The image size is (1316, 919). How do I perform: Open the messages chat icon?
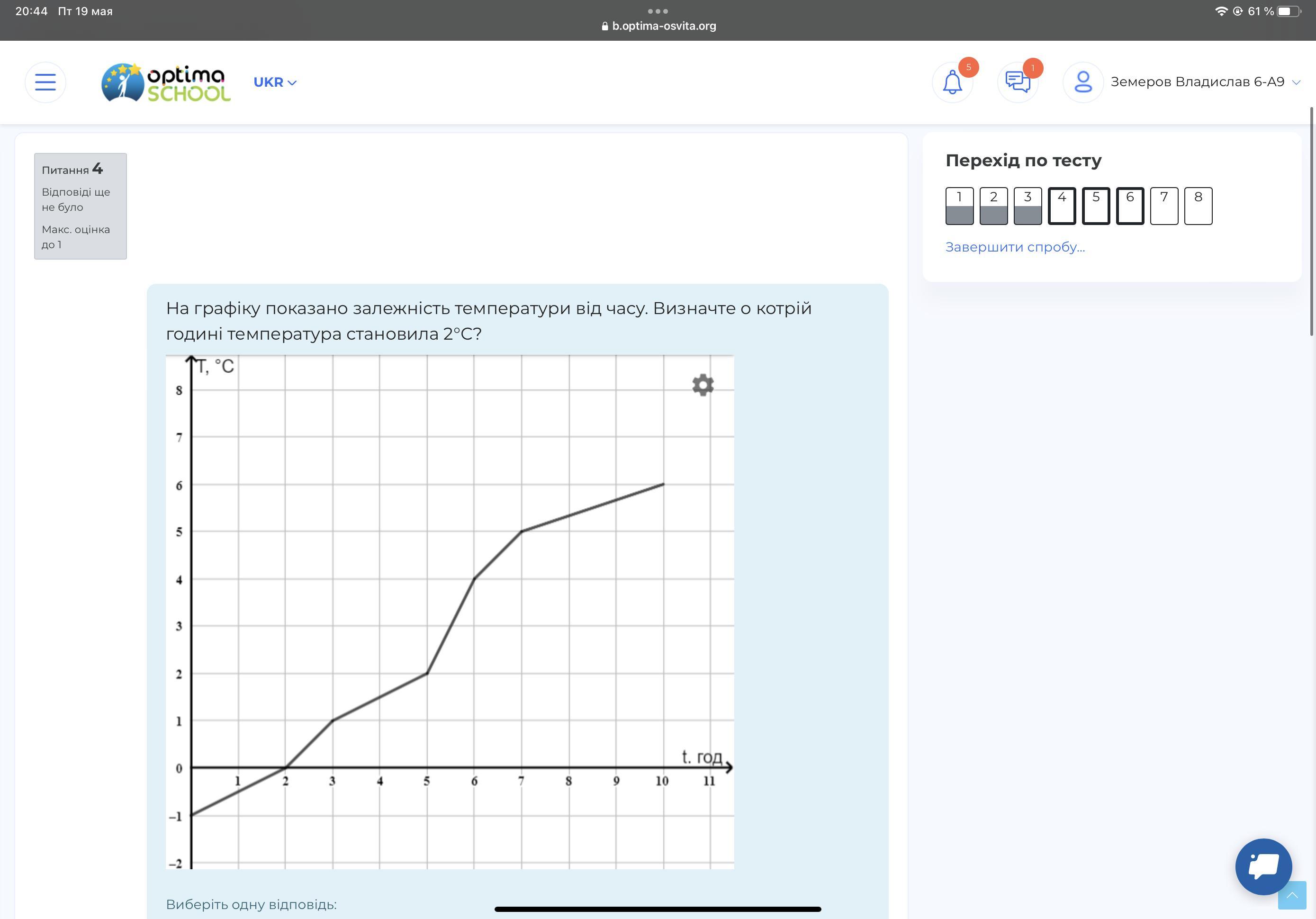[x=1018, y=82]
